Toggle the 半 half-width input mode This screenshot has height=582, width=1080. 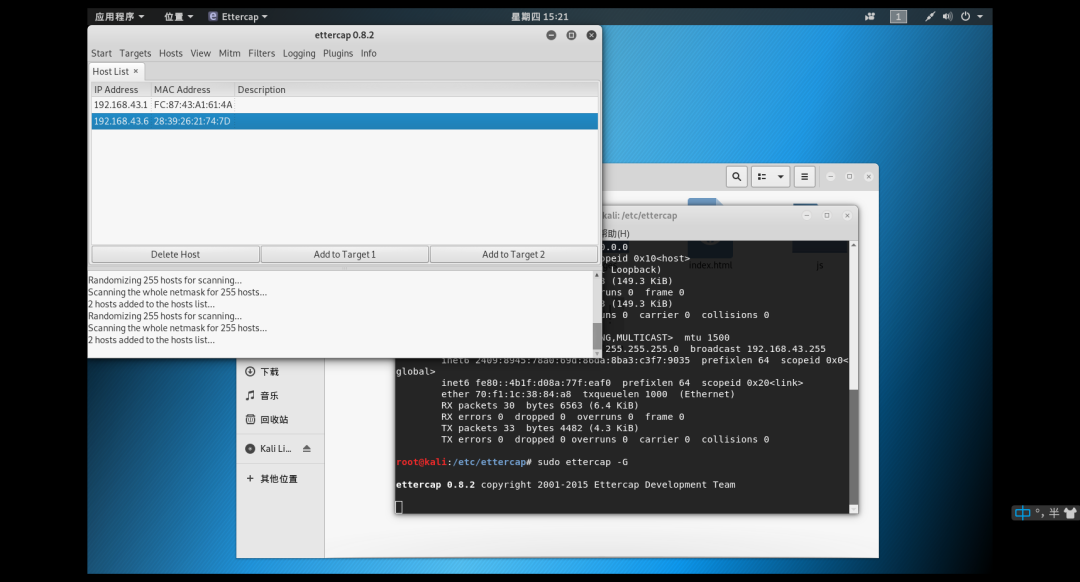(1054, 512)
